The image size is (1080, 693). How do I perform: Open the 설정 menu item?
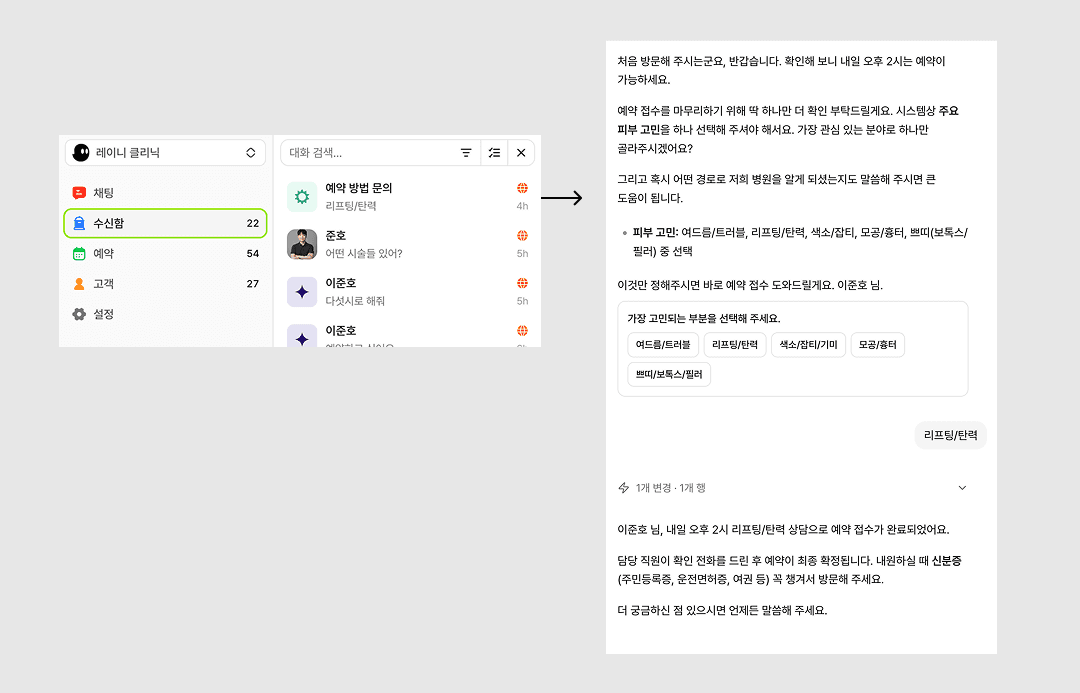(x=165, y=314)
